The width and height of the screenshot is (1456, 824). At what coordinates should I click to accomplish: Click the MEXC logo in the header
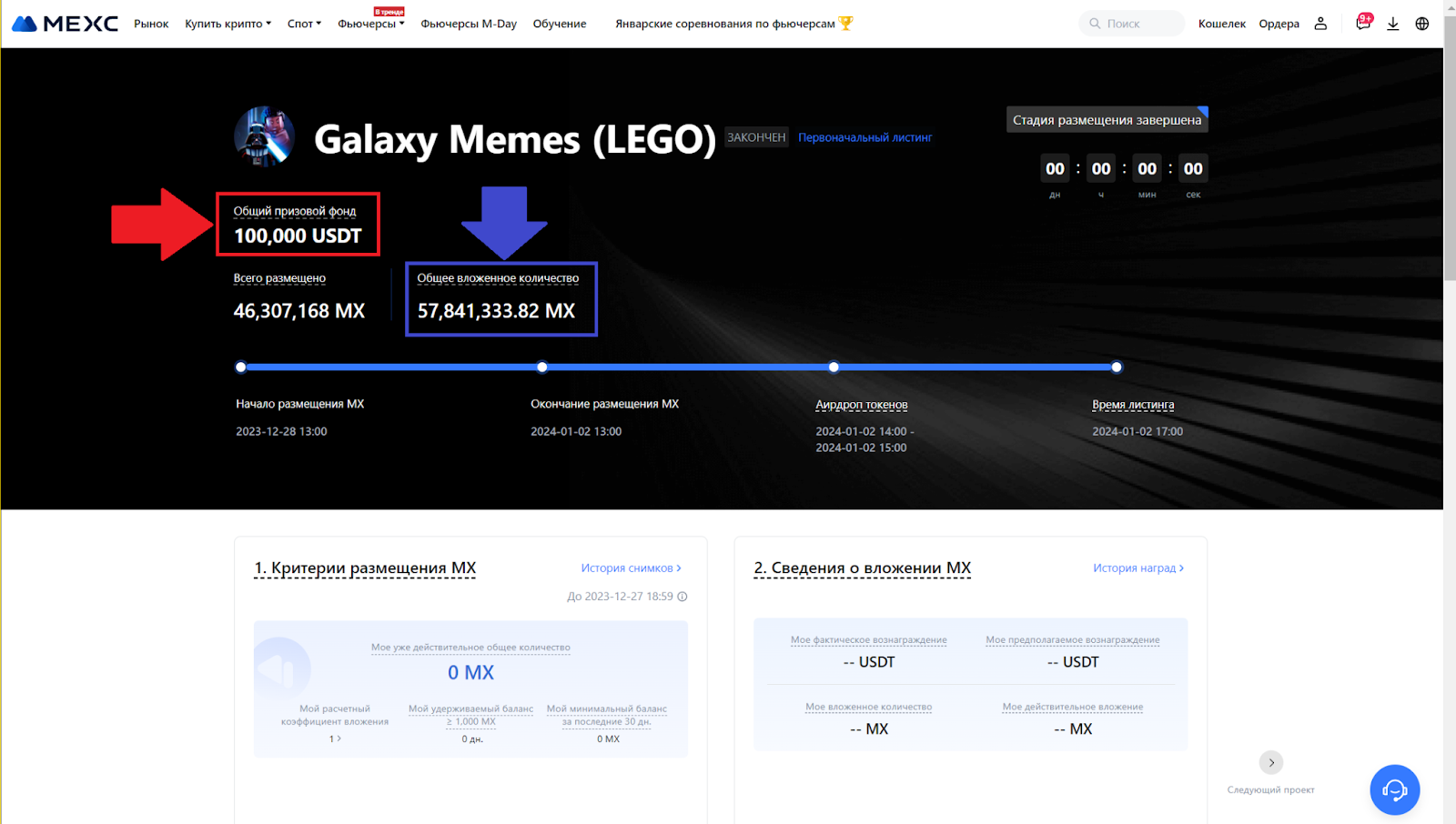coord(65,24)
